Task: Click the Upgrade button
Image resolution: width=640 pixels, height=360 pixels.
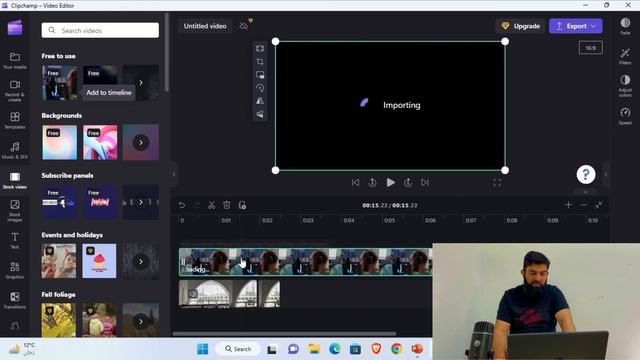Action: point(521,26)
